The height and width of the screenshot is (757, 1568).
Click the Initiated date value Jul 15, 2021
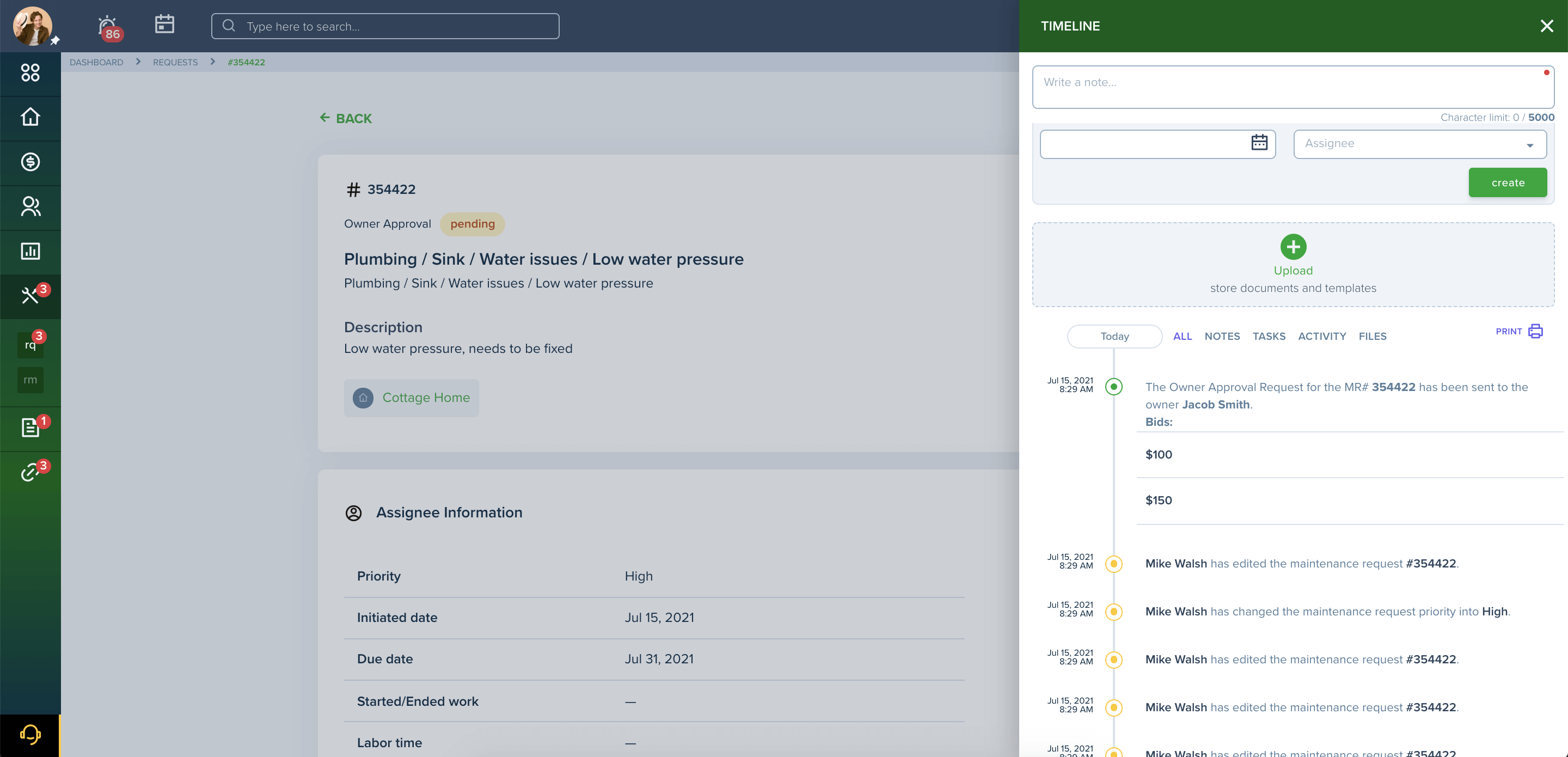[659, 618]
